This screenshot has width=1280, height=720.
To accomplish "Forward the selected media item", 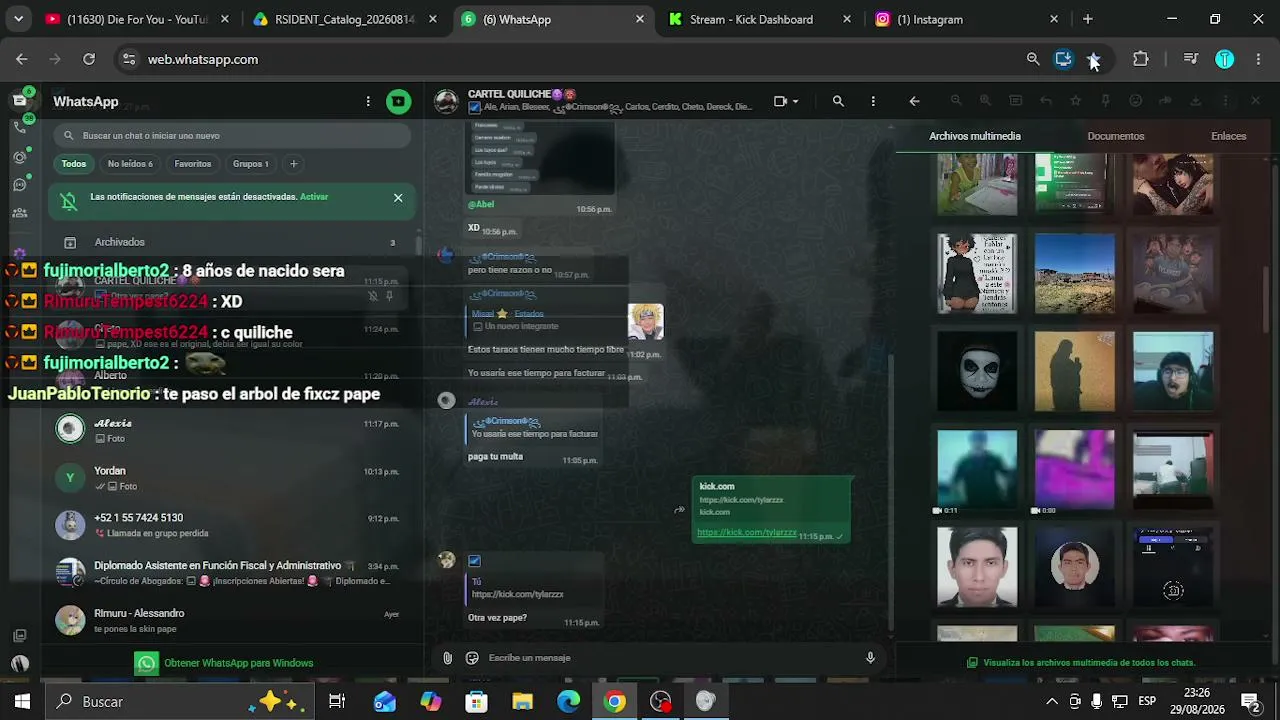I will (x=1165, y=101).
